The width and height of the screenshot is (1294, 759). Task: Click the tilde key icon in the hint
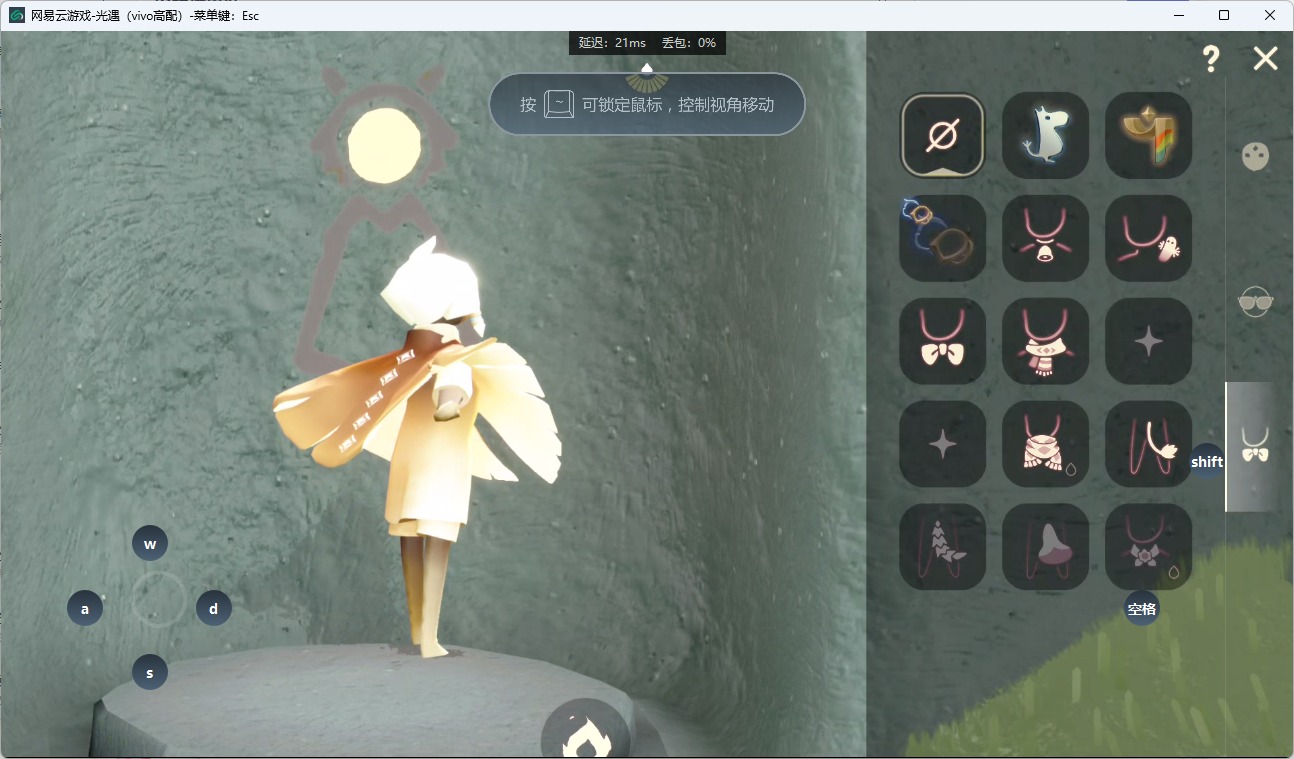559,104
